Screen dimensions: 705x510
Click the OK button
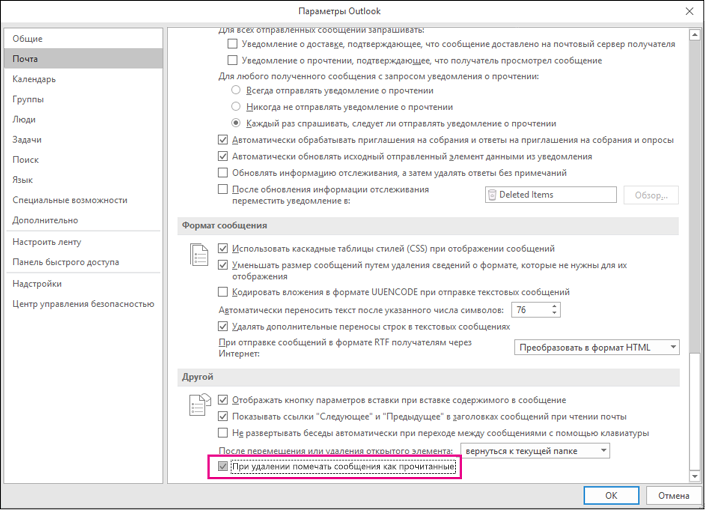(611, 496)
